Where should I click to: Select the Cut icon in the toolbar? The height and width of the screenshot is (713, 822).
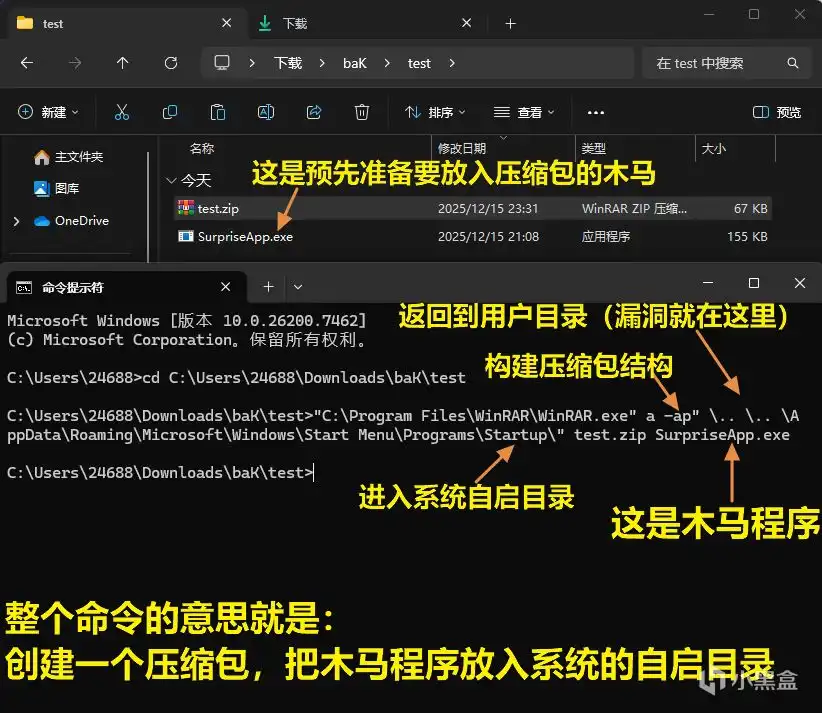pos(123,112)
